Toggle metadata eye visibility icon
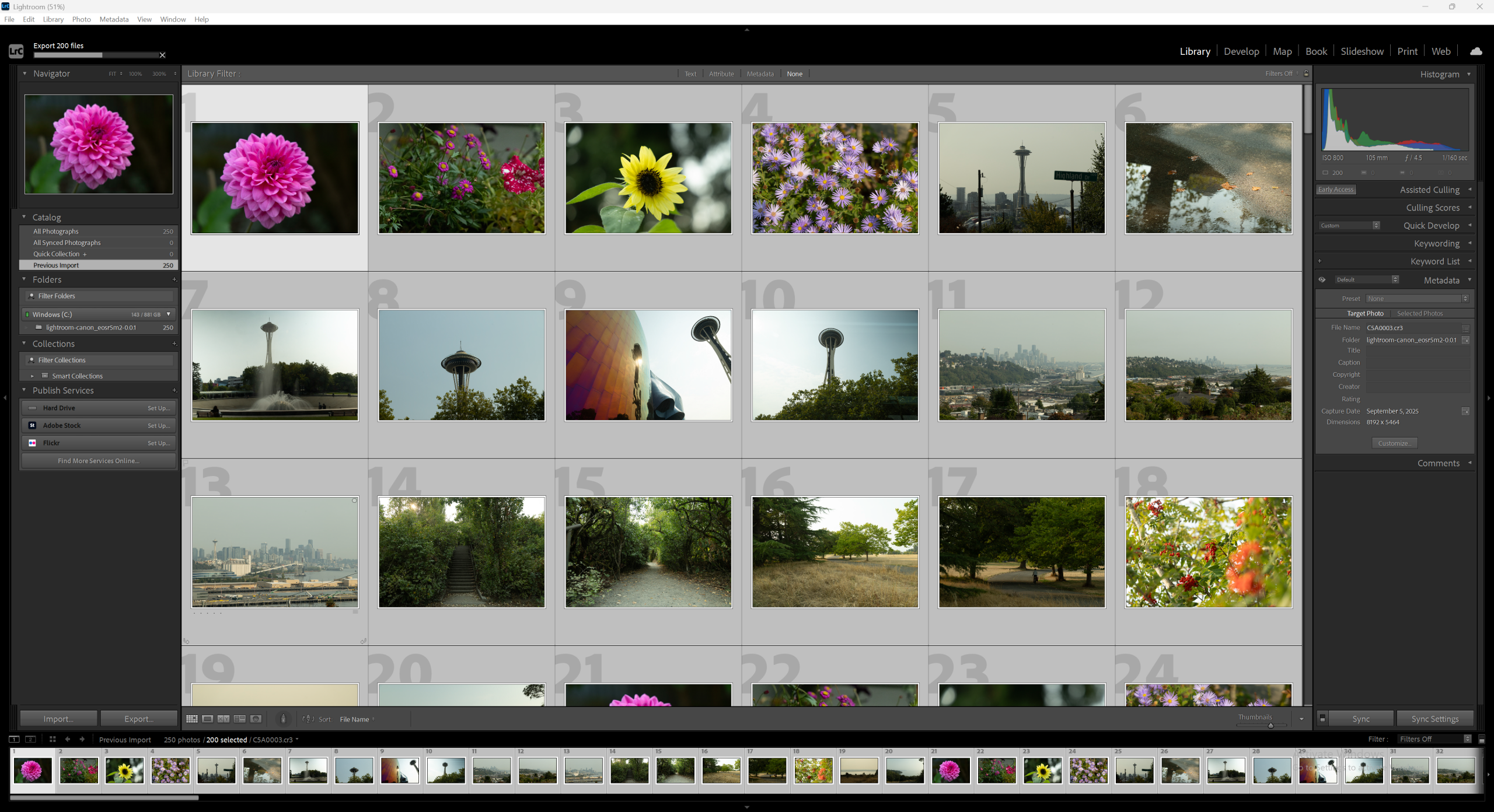The width and height of the screenshot is (1494, 812). coord(1322,280)
